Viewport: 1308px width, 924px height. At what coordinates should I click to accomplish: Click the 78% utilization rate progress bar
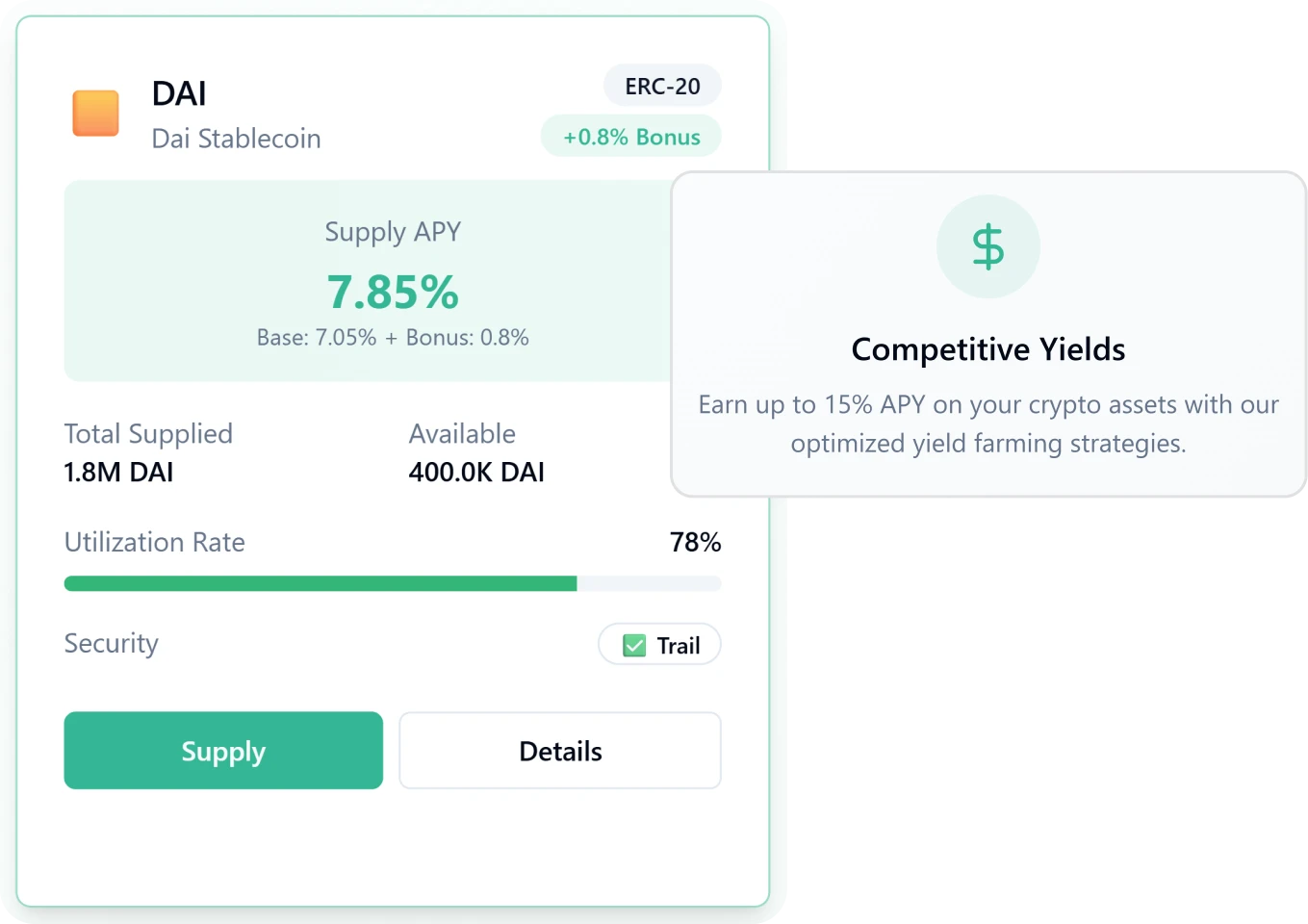point(393,583)
